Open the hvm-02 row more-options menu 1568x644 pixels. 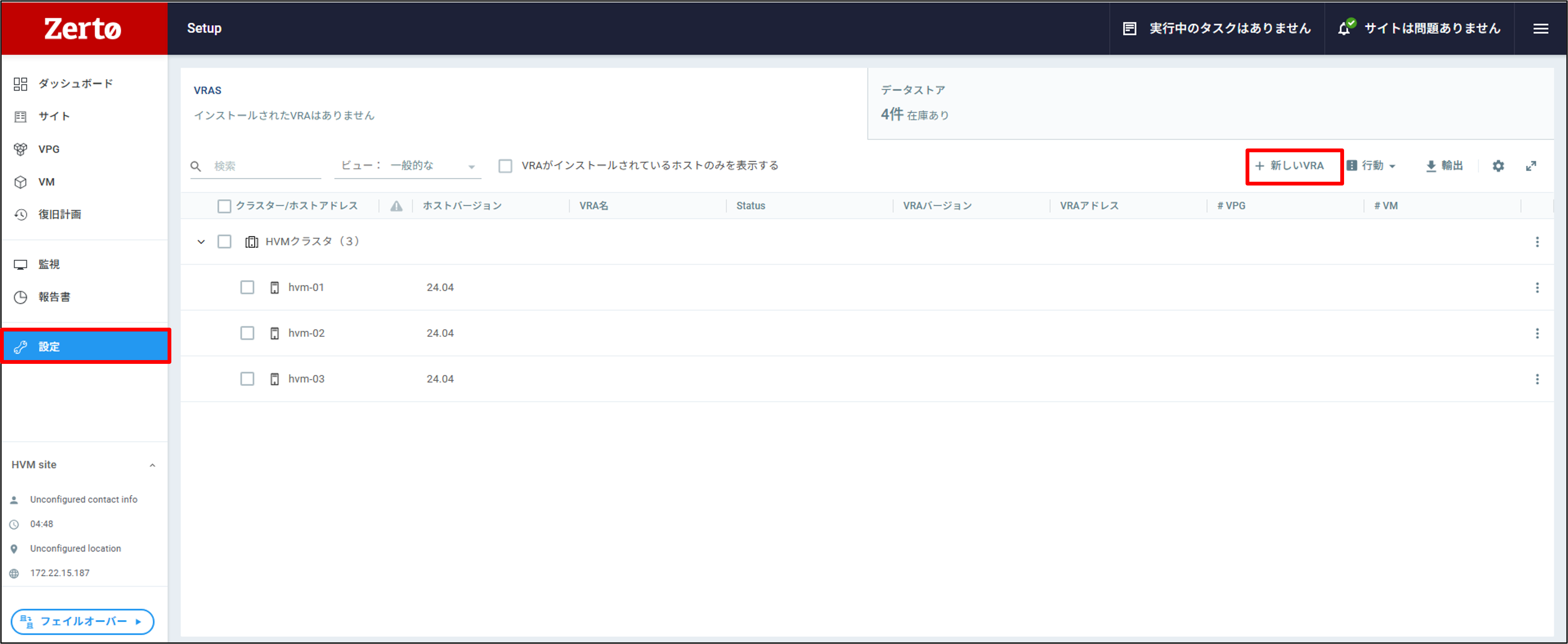pos(1537,333)
